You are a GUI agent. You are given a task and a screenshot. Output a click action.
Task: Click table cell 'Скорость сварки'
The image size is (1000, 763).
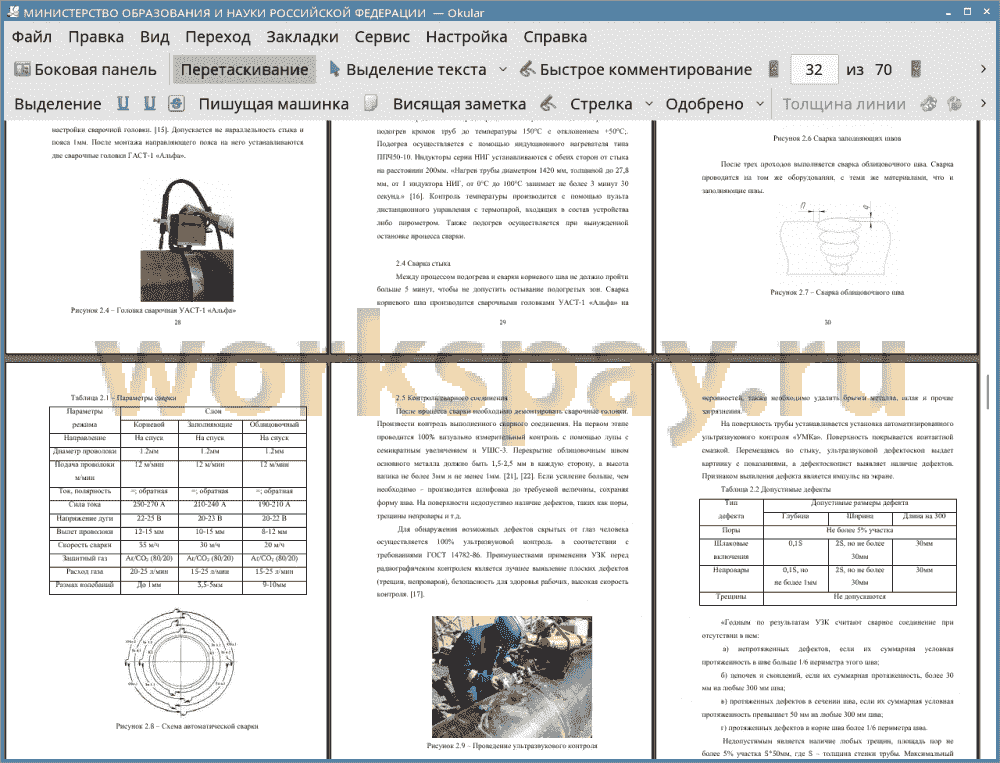click(x=85, y=545)
